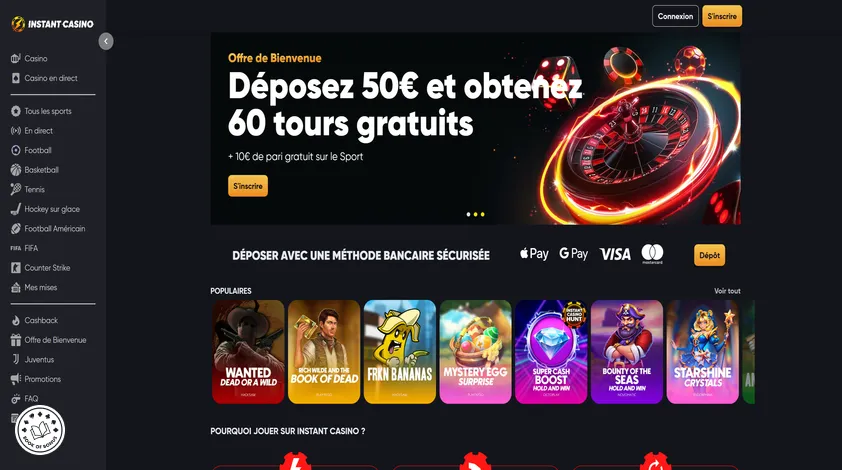Select the Basketball icon in sidebar

point(16,170)
